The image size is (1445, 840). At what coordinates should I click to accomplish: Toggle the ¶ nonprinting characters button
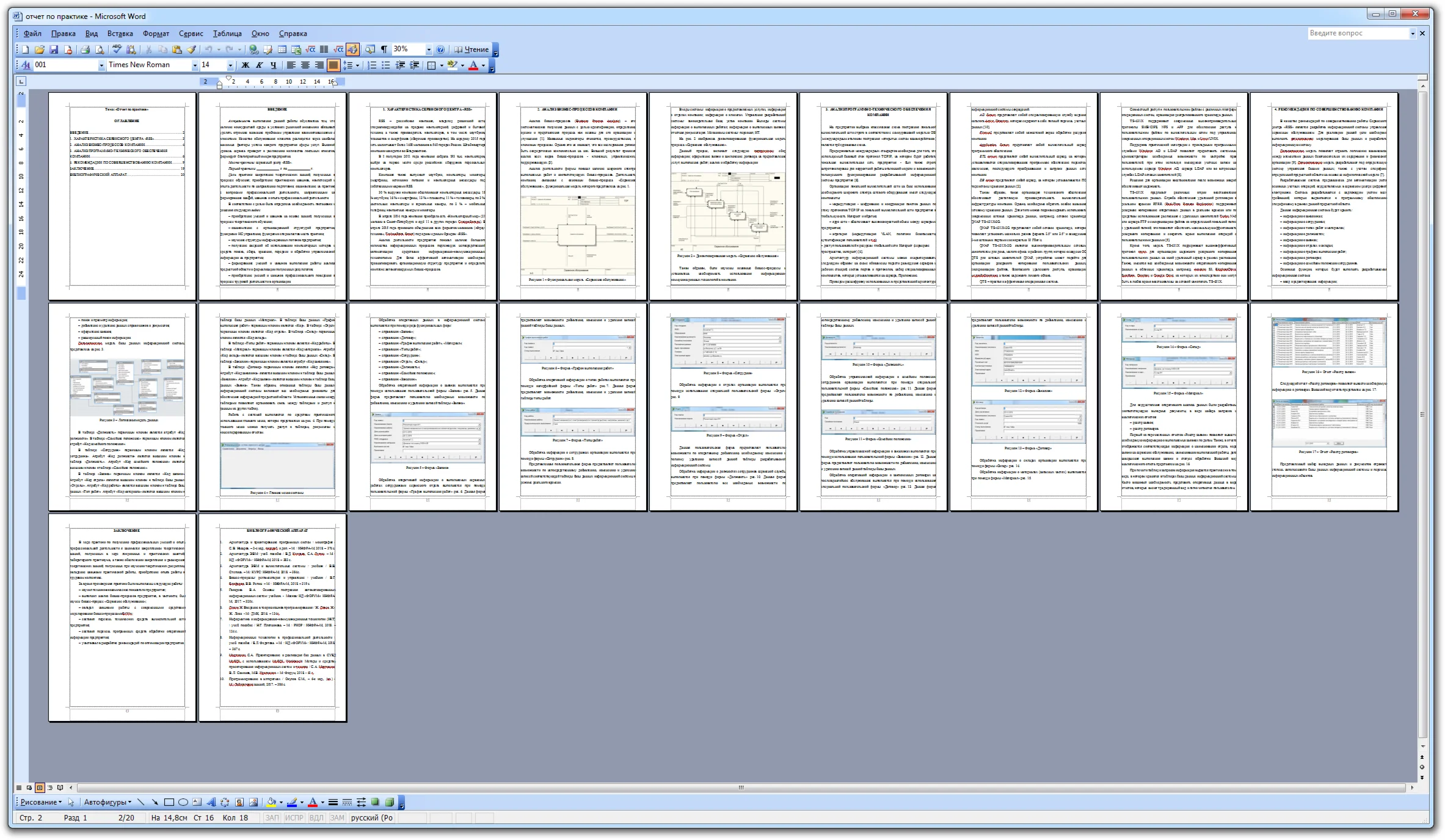(x=384, y=49)
